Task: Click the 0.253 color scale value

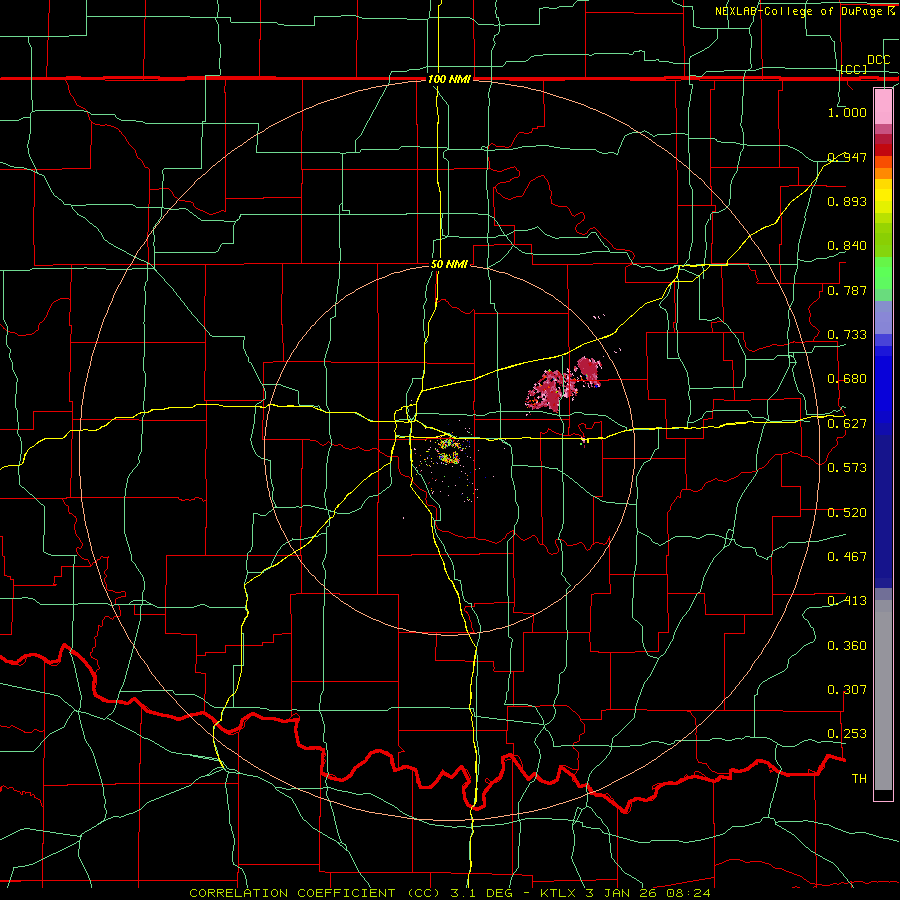Action: 847,734
